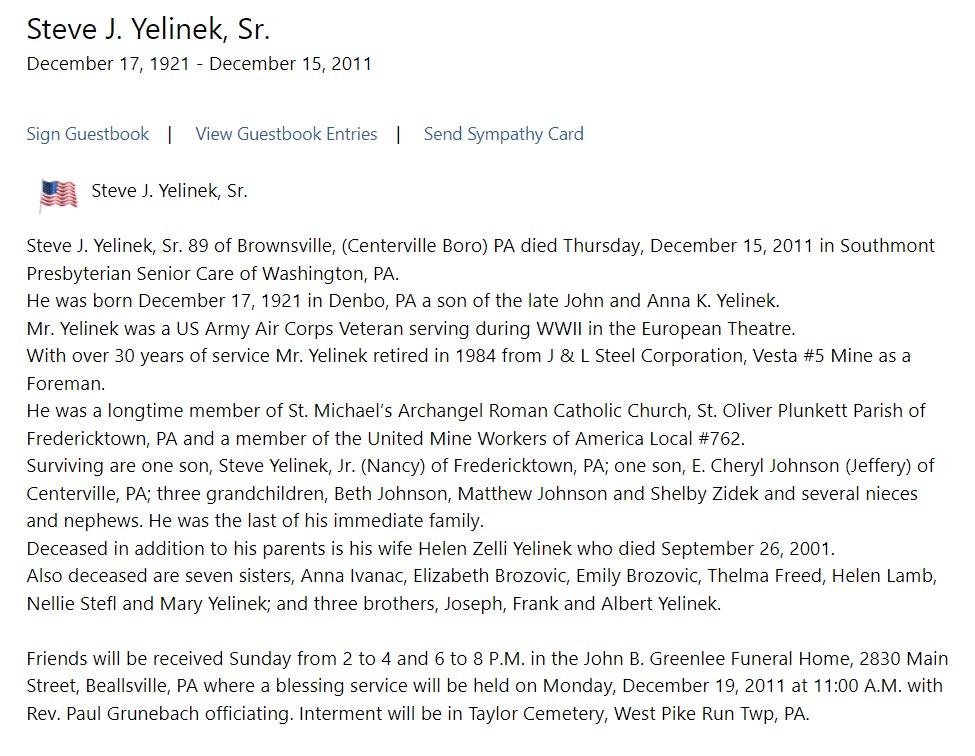Viewport: 975px width, 756px height.
Task: Click the paragraph starting 'He was born December 17'
Action: pos(403,301)
